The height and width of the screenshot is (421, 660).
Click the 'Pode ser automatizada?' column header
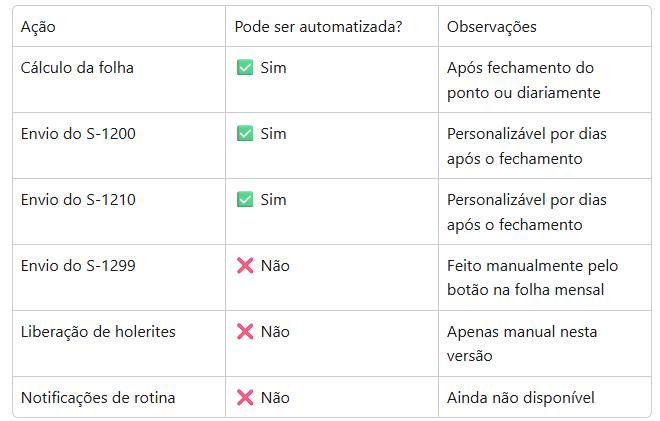click(x=318, y=26)
